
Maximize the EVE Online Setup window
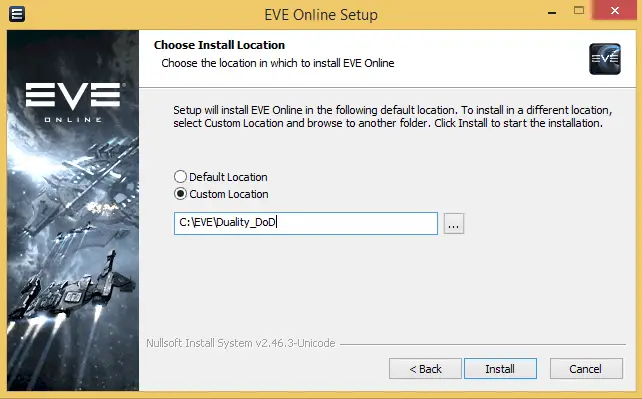579,11
